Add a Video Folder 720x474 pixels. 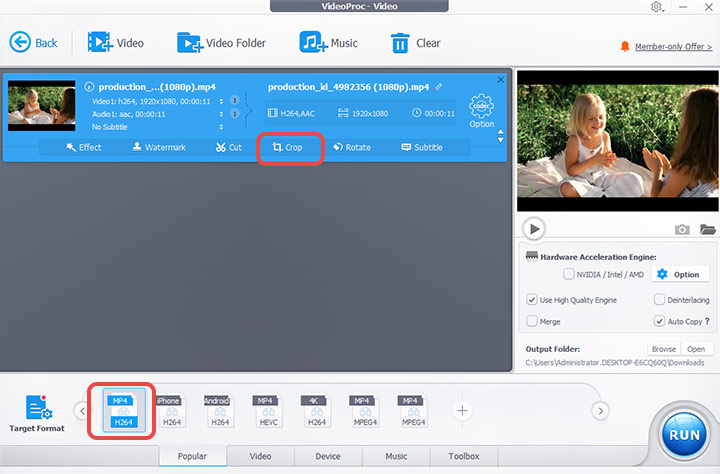tap(221, 43)
